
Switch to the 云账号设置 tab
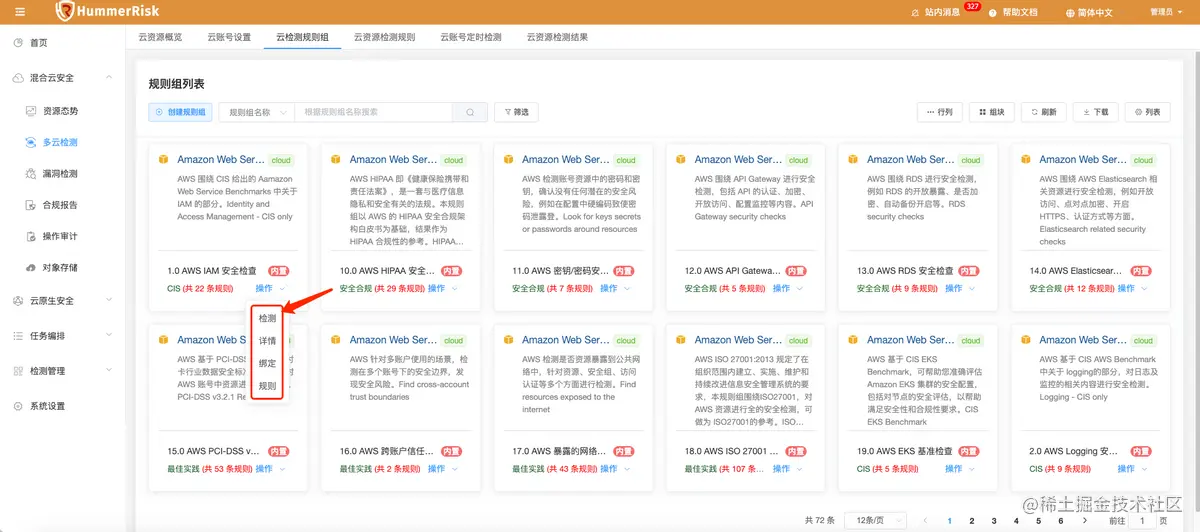[229, 37]
